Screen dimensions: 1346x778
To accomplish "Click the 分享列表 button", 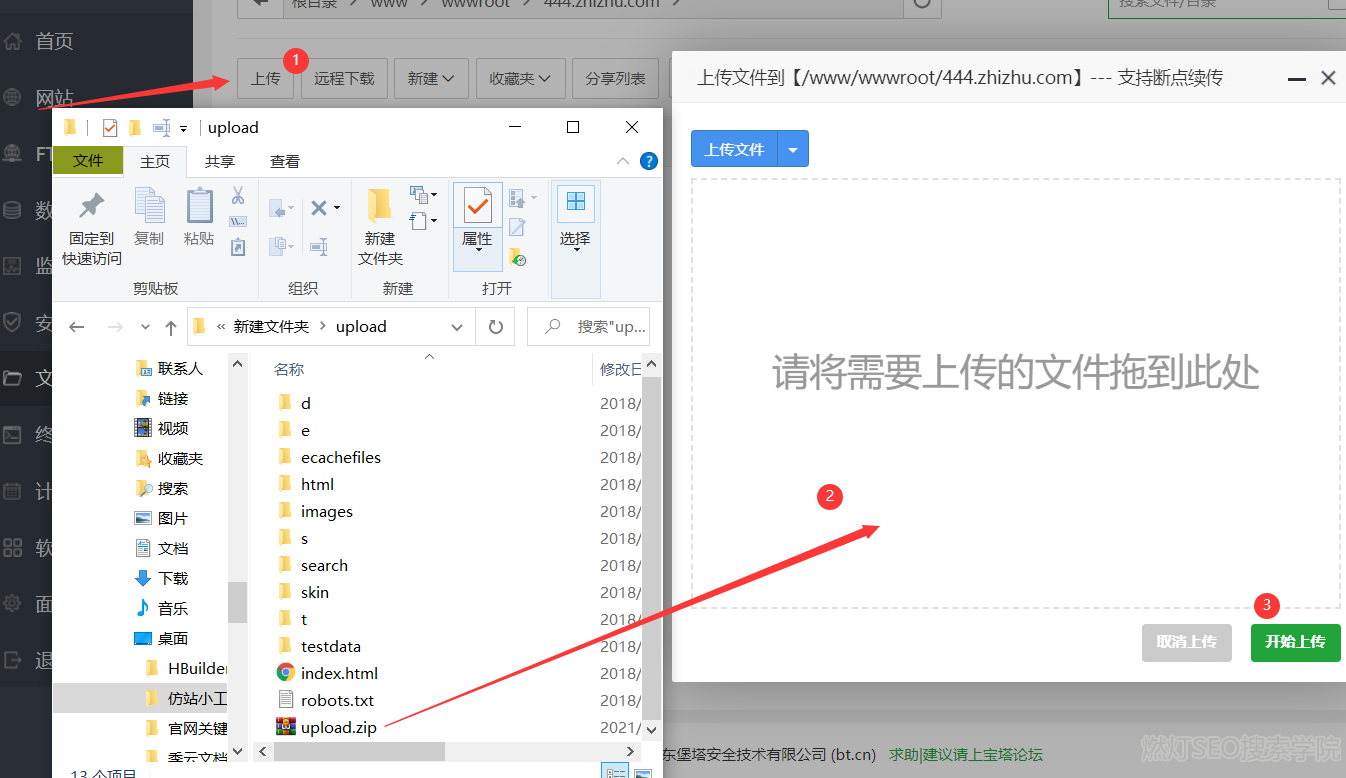I will [615, 78].
